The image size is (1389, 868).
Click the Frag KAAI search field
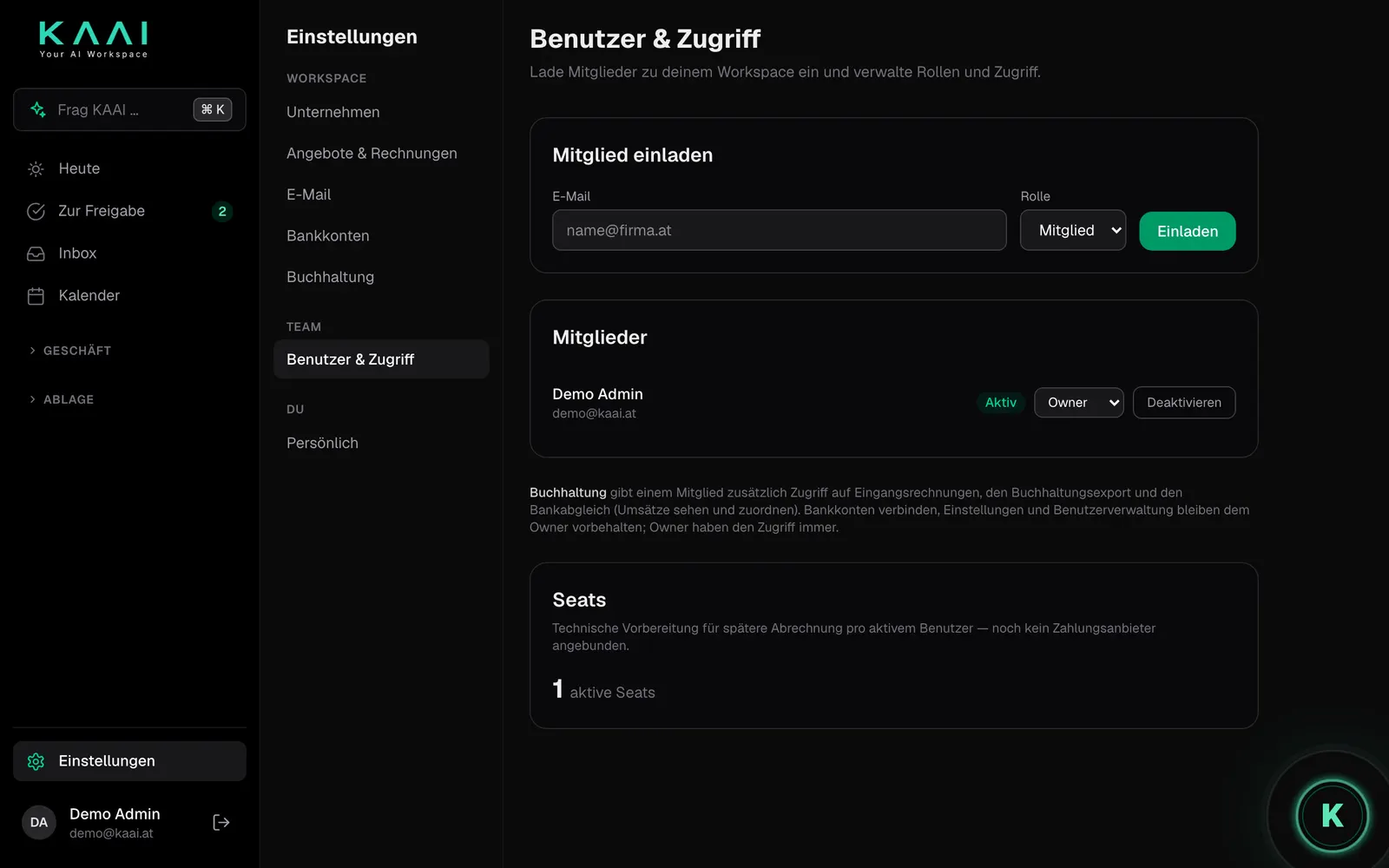tap(129, 109)
